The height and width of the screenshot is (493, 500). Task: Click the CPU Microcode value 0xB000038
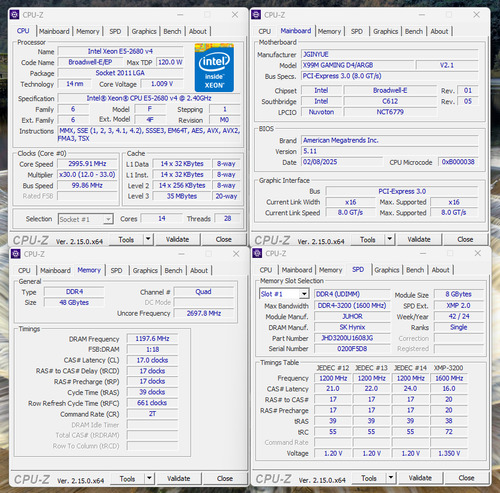(458, 162)
